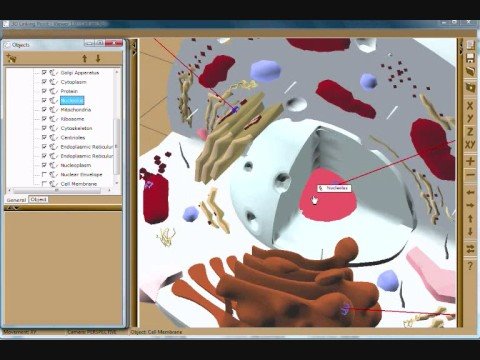Uncheck the Nucleoplasm checkbox
This screenshot has height=360, width=480.
click(x=44, y=165)
